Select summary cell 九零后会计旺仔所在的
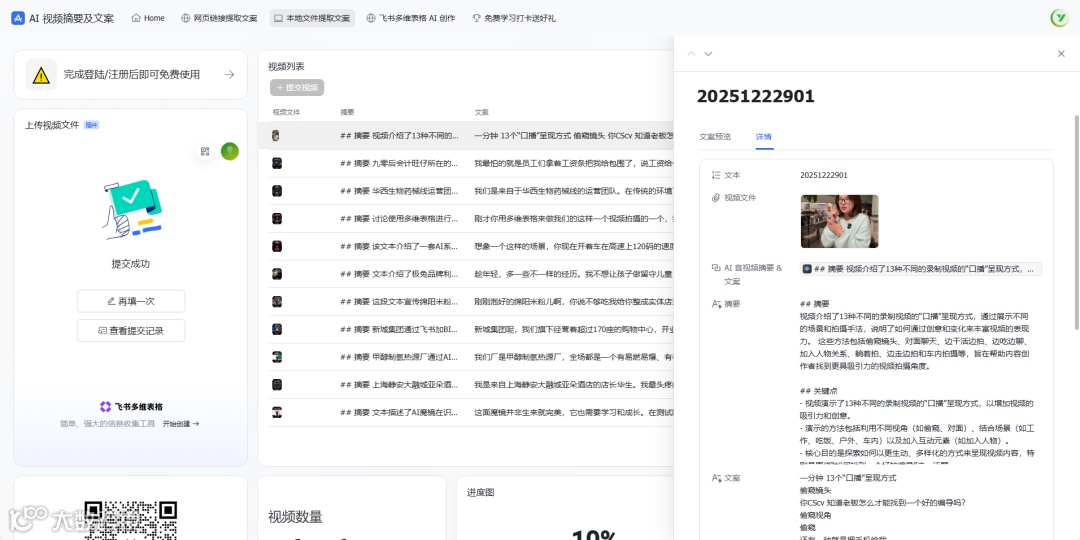1080x540 pixels. pos(400,163)
